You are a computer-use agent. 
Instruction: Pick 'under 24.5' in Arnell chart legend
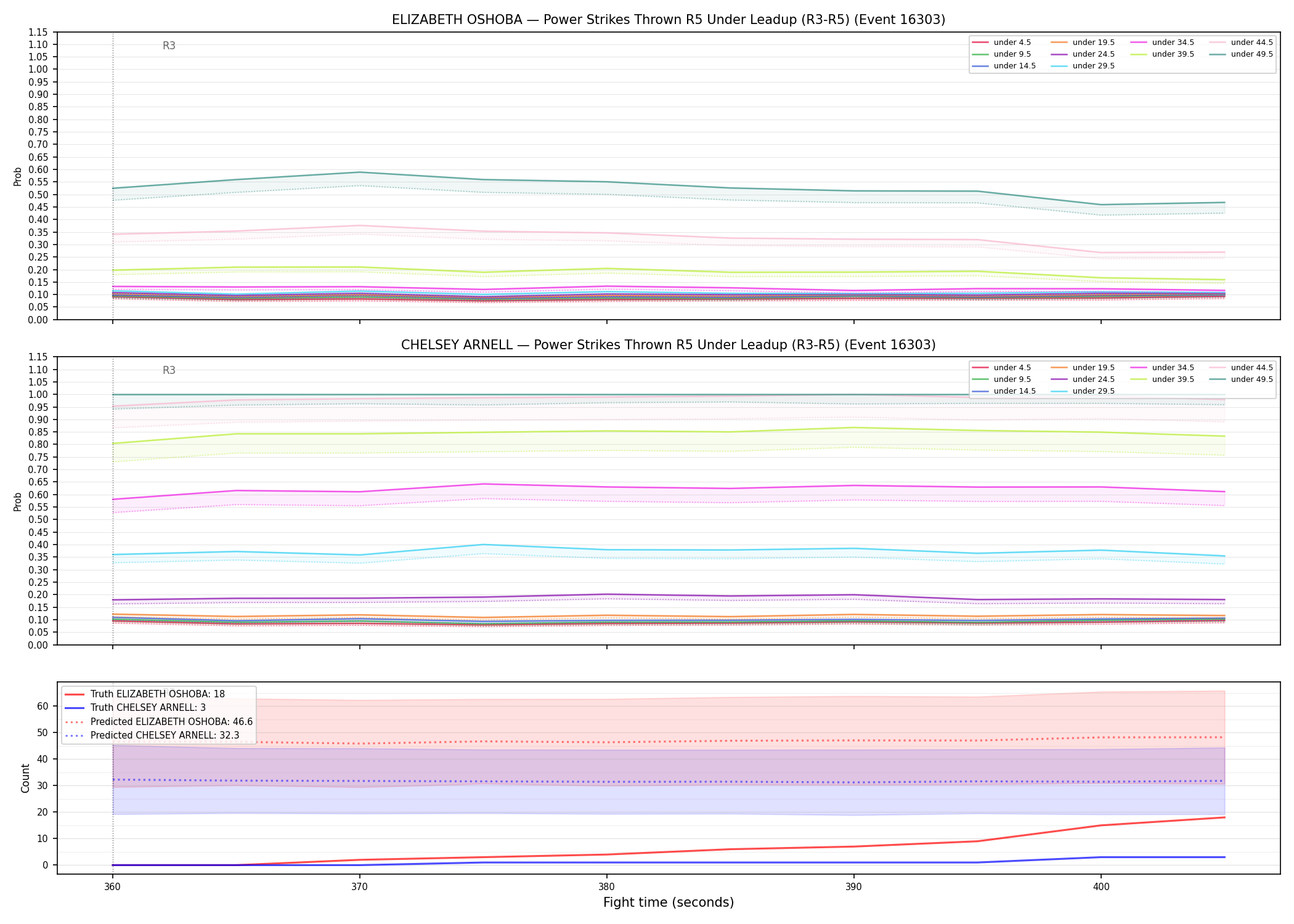click(1082, 379)
